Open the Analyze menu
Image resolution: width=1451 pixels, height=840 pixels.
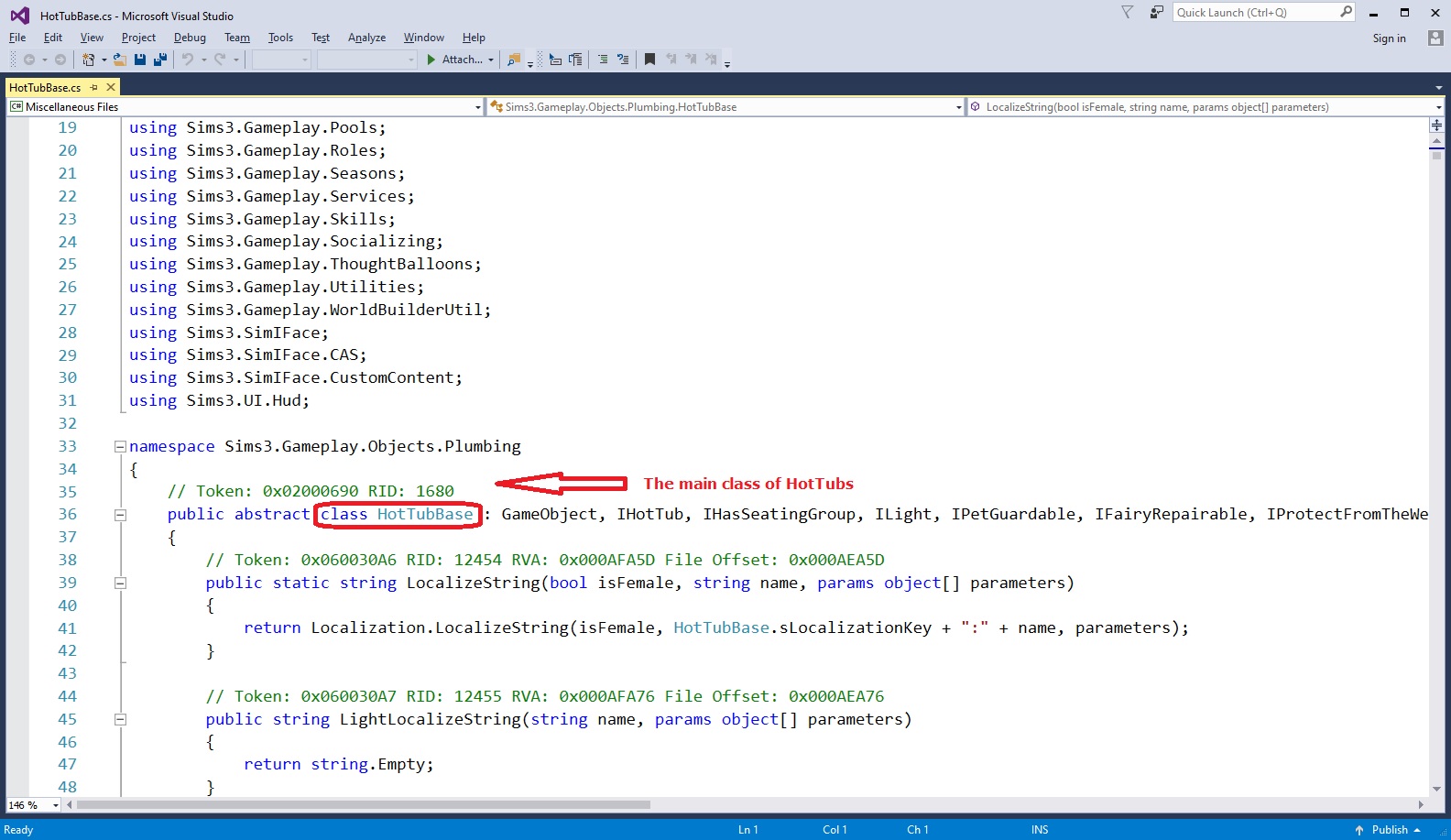(366, 38)
